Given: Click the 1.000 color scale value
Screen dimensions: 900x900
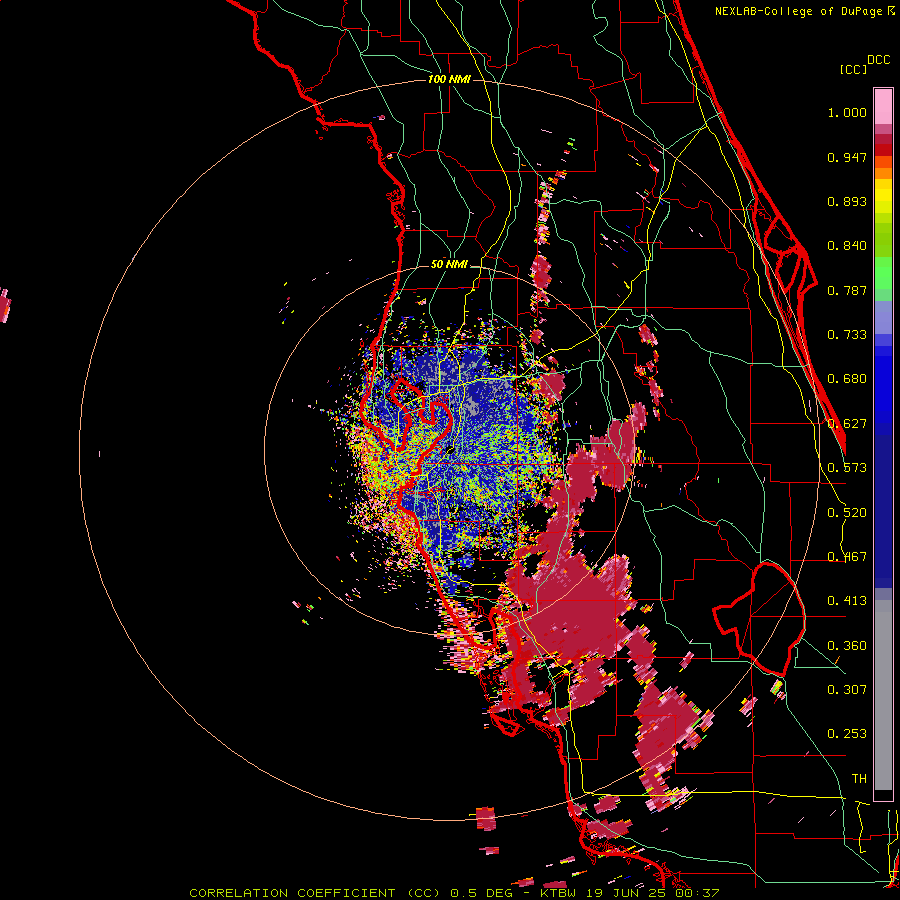Looking at the screenshot, I should (x=847, y=112).
